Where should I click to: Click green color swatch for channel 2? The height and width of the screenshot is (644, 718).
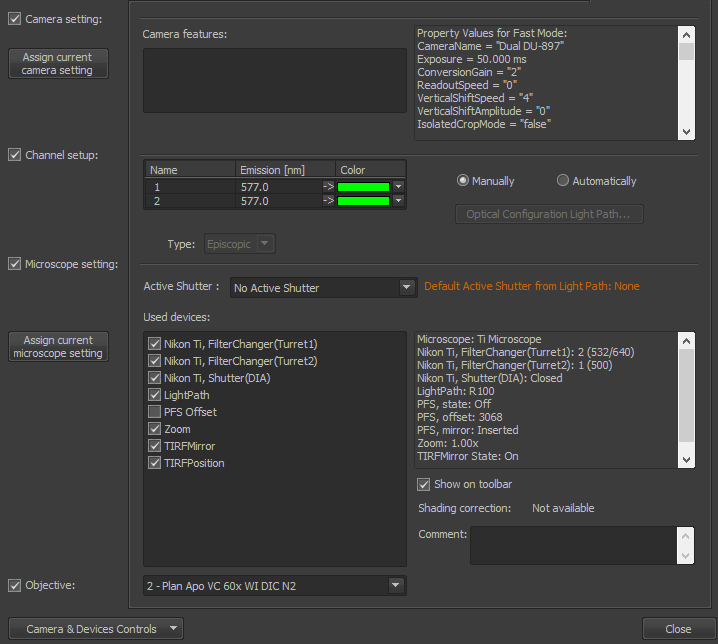coord(364,201)
